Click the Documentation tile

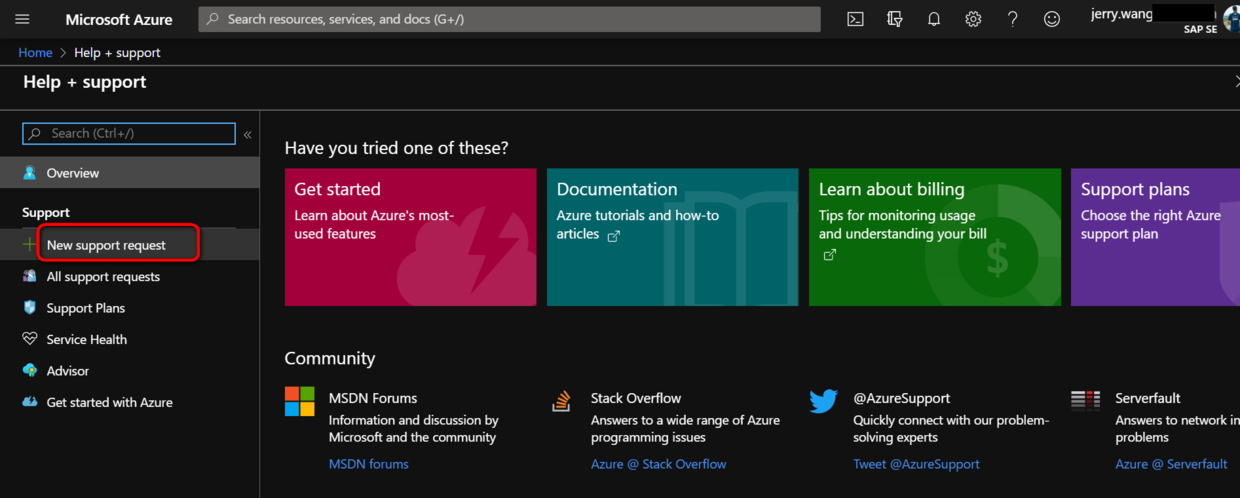click(672, 237)
